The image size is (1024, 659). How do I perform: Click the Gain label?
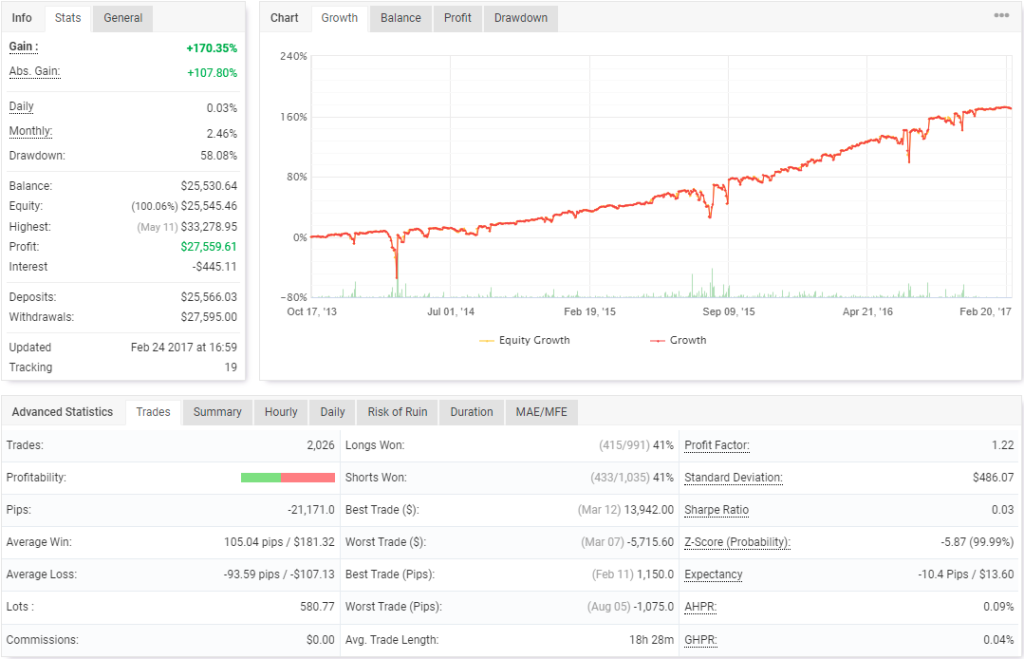tap(24, 46)
